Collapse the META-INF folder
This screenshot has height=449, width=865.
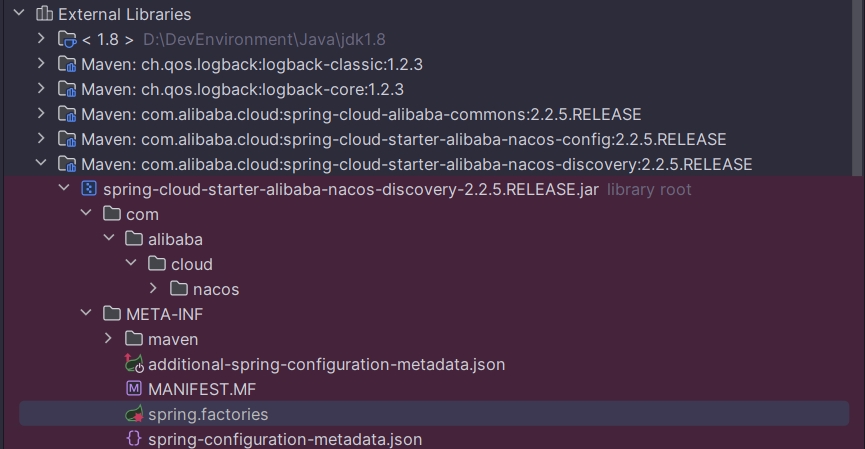pyautogui.click(x=86, y=313)
